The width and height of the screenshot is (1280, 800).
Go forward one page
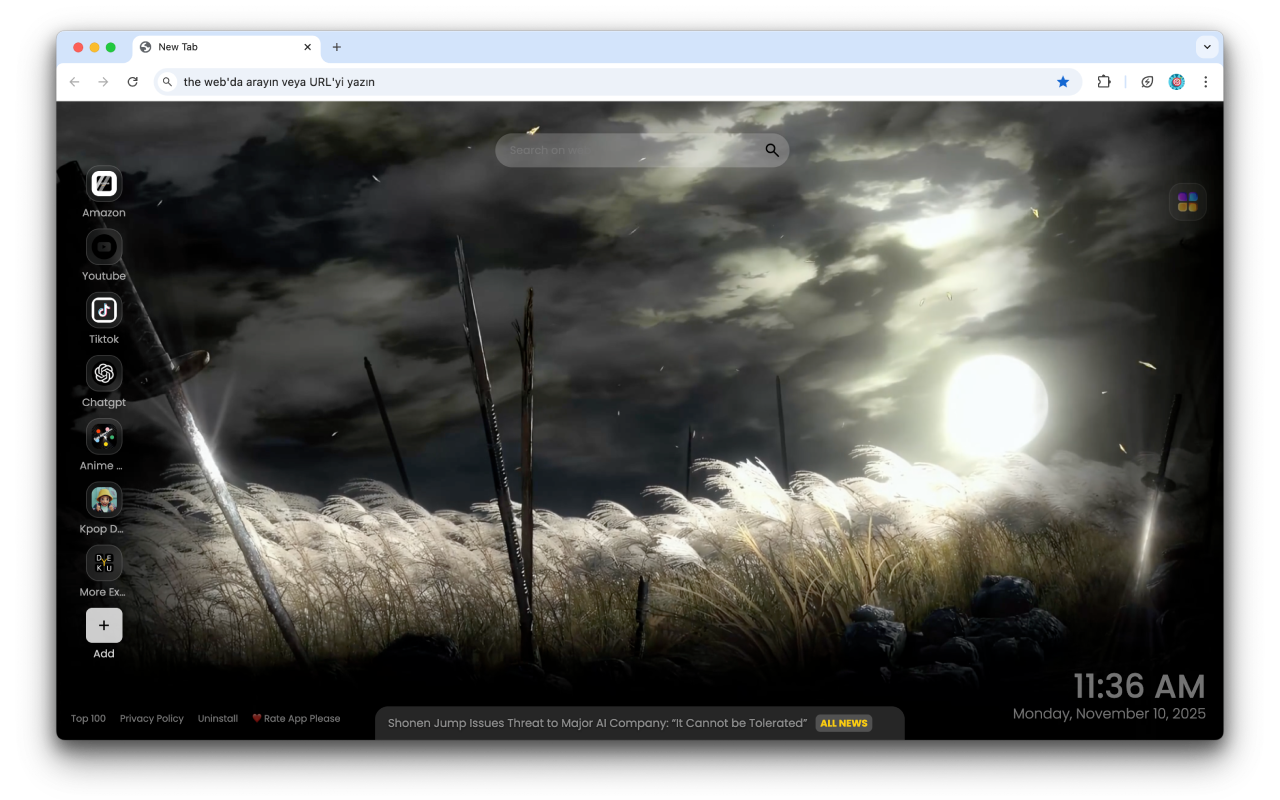(x=103, y=82)
